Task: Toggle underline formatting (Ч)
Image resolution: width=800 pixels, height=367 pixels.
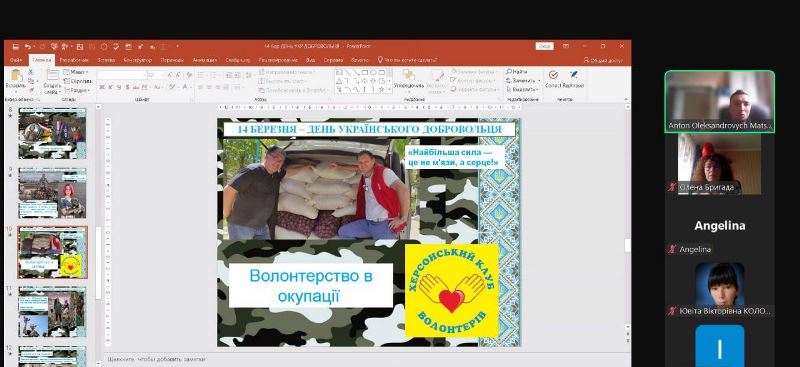Action: [118, 87]
